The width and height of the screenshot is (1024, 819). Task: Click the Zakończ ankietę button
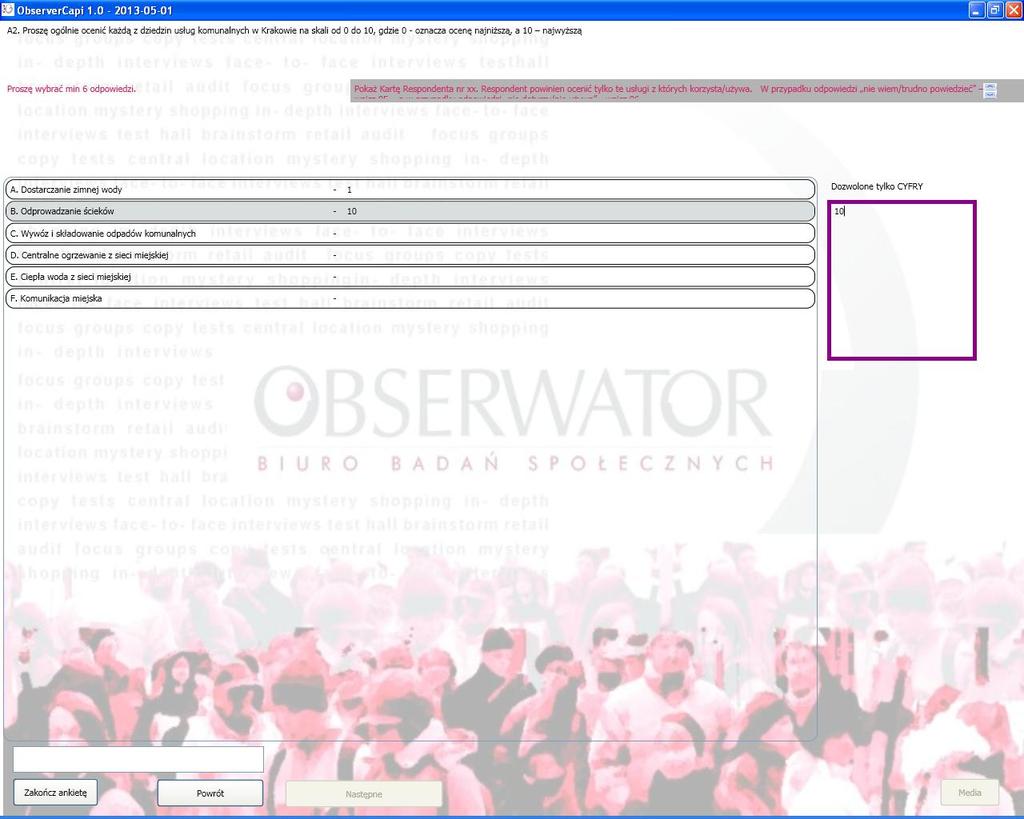tap(56, 792)
